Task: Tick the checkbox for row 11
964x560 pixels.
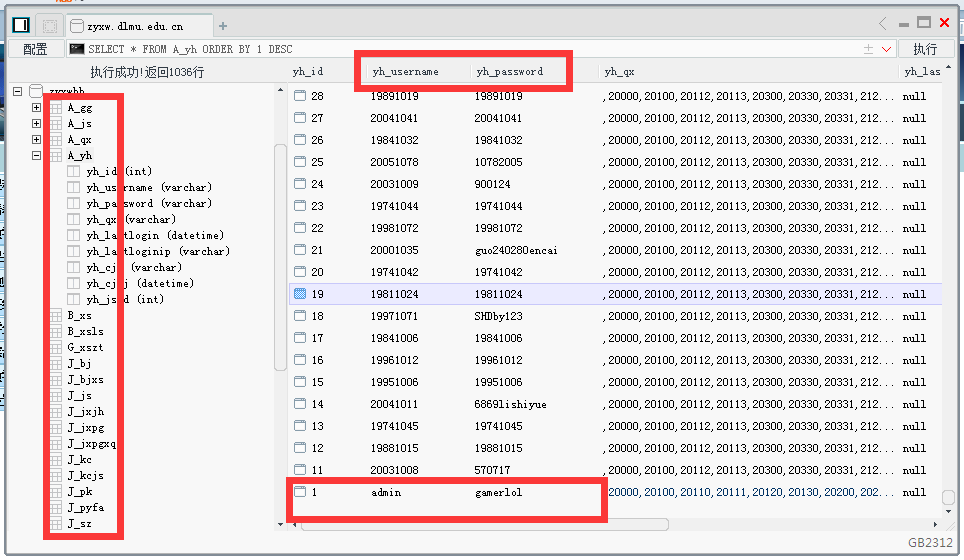Action: [300, 470]
